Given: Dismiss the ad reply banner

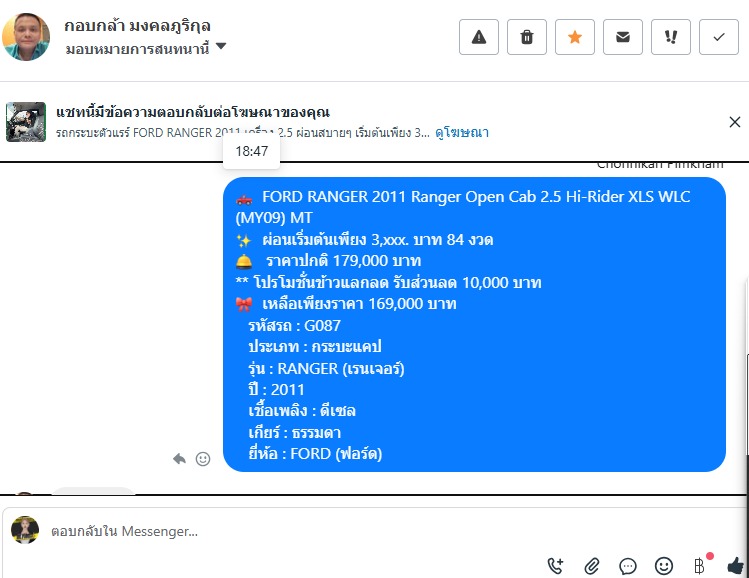Looking at the screenshot, I should (735, 122).
